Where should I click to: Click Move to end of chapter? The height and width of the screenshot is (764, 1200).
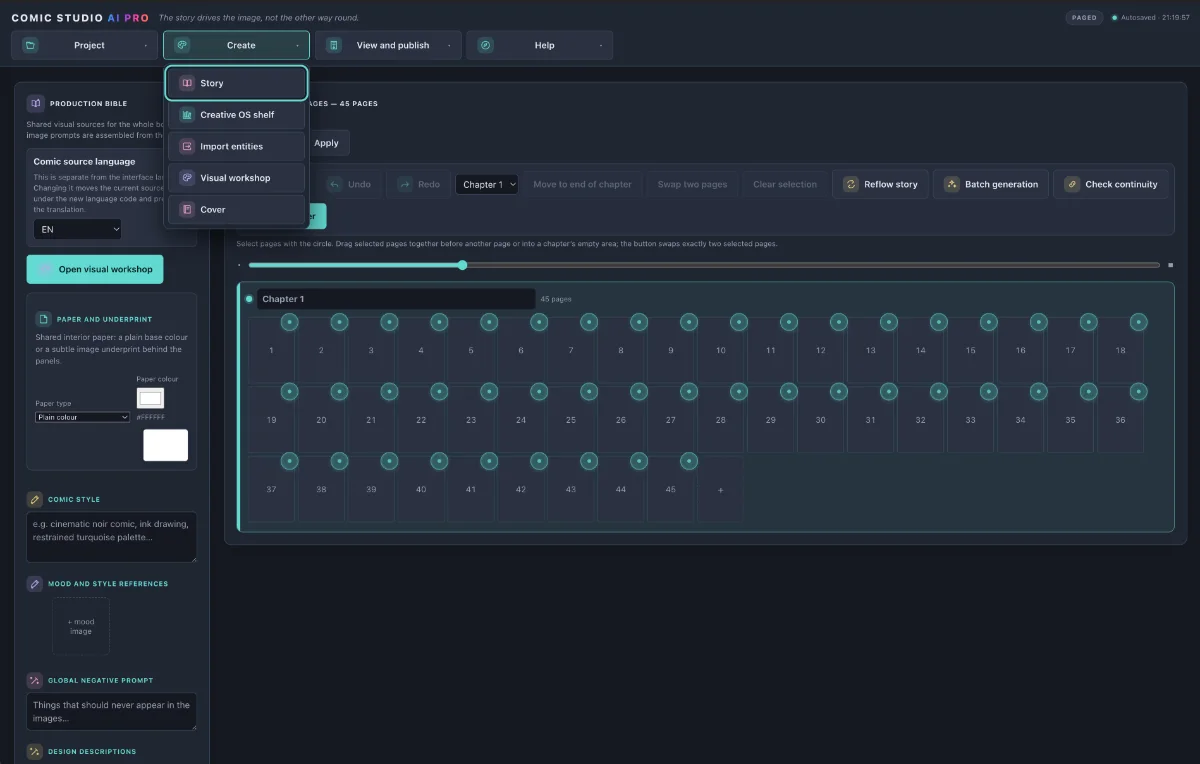point(582,184)
